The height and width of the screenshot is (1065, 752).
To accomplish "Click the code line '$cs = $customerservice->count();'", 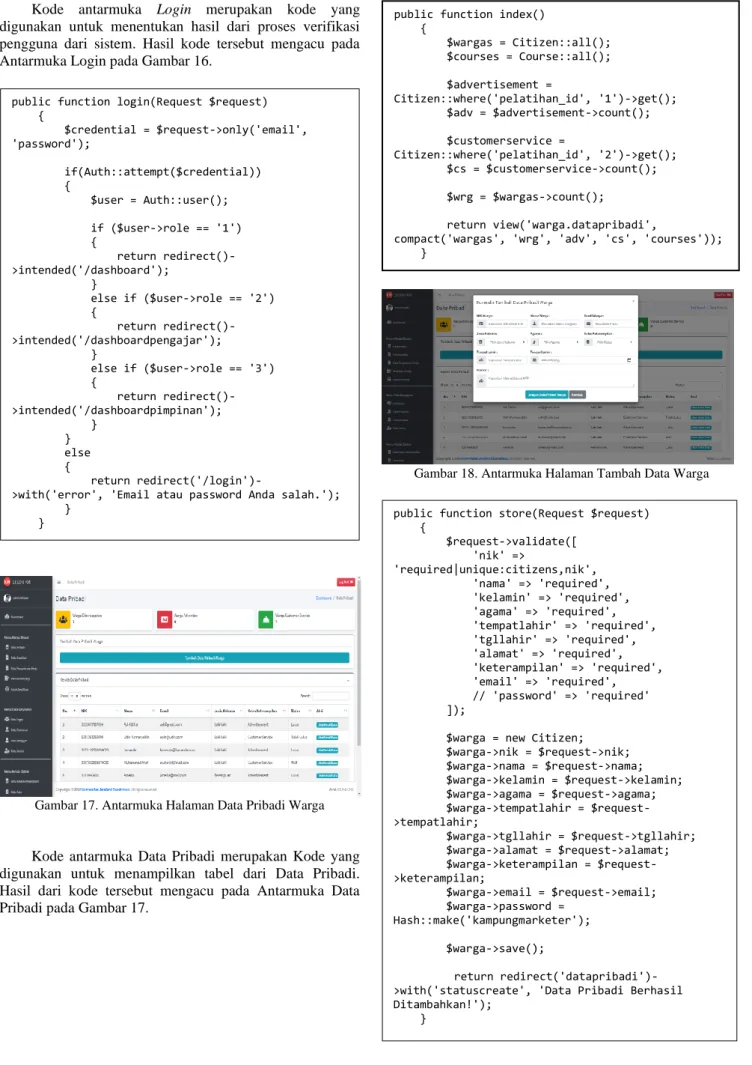I will pyautogui.click(x=551, y=169).
